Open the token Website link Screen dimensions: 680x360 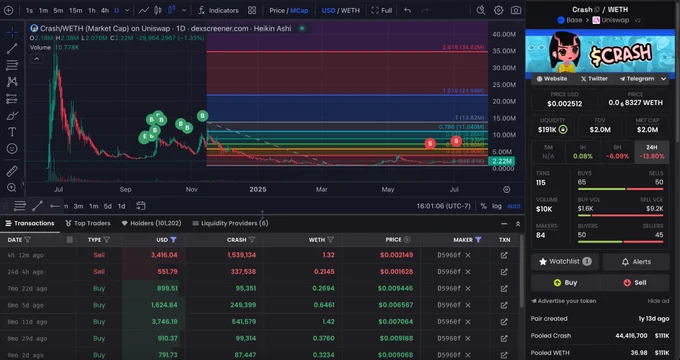point(552,79)
